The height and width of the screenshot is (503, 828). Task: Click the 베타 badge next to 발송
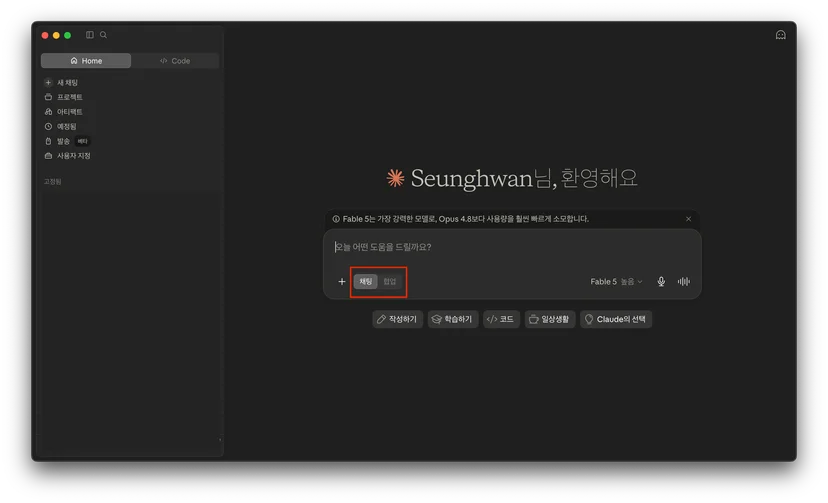coord(82,141)
